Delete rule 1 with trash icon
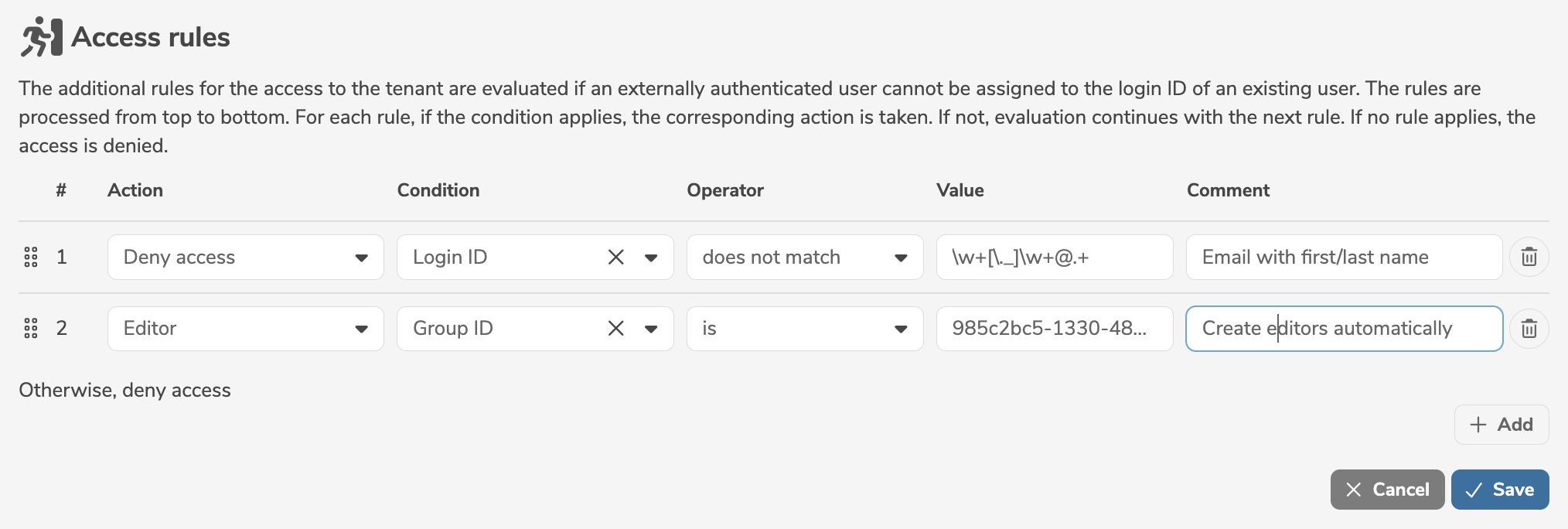1568x529 pixels. [1529, 257]
